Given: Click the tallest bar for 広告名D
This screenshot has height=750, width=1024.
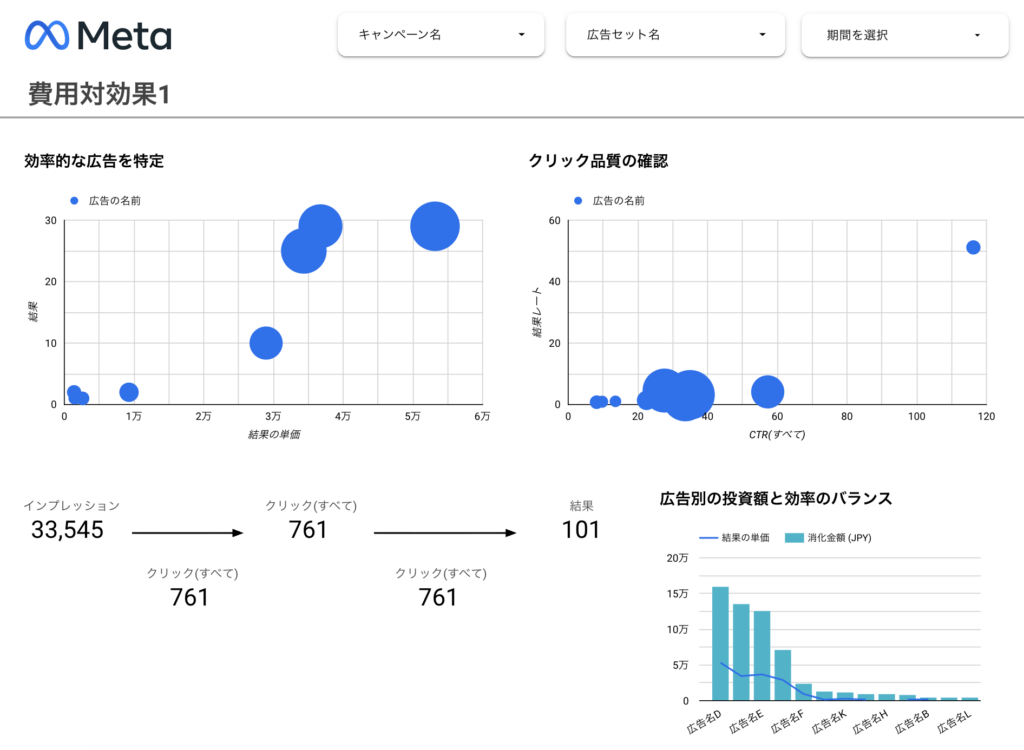Looking at the screenshot, I should tap(720, 643).
